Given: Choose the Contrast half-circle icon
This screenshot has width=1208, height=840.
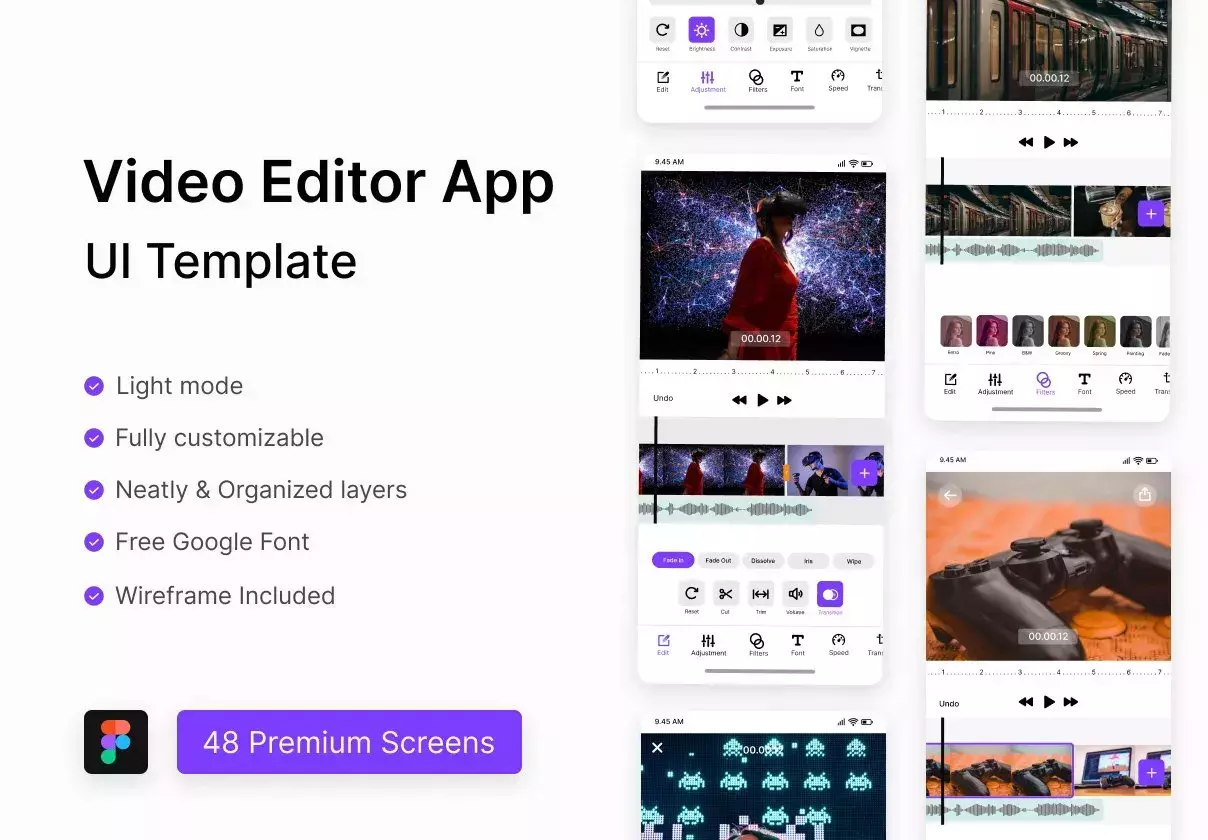Looking at the screenshot, I should (740, 30).
